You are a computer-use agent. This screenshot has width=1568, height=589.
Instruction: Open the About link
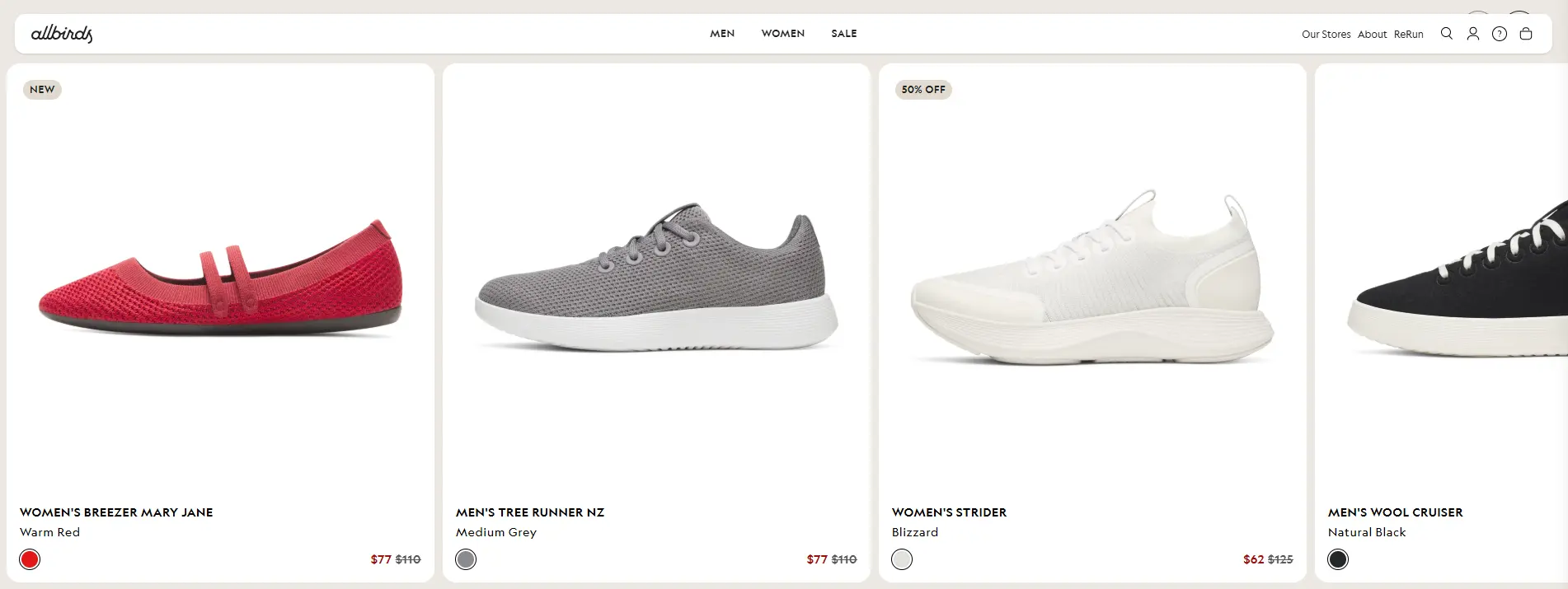(x=1372, y=35)
